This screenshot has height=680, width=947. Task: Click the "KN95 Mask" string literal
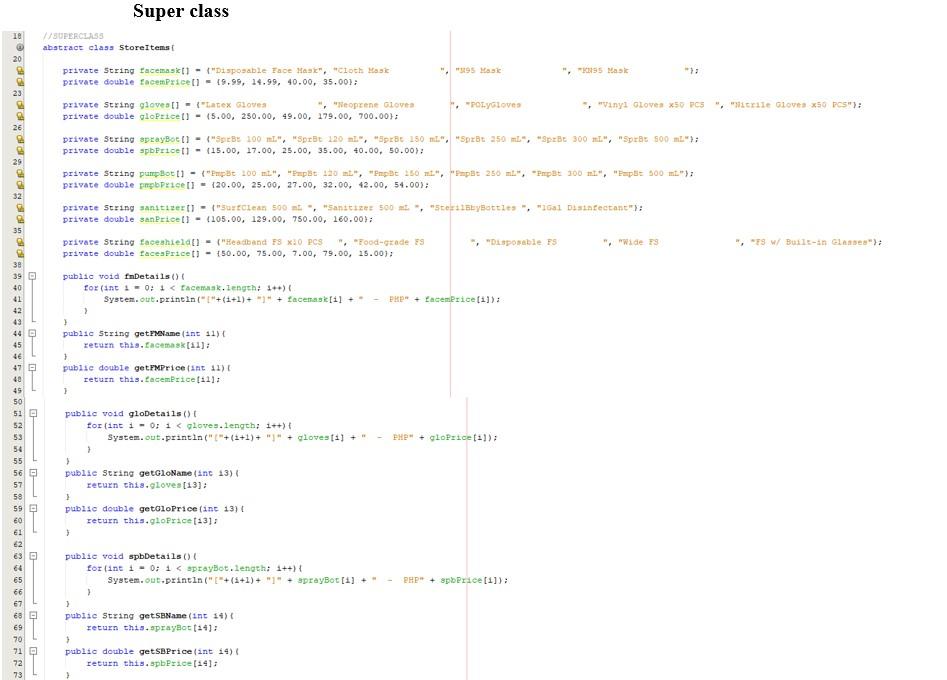(632, 71)
